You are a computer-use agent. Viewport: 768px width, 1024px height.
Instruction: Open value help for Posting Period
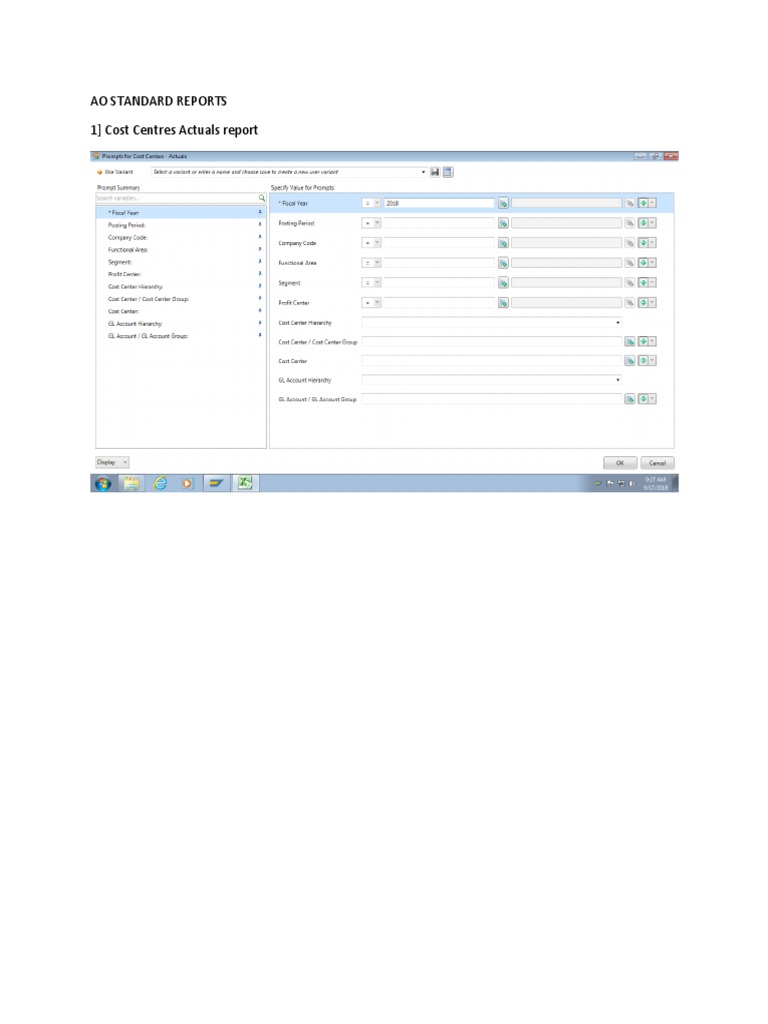tap(503, 223)
